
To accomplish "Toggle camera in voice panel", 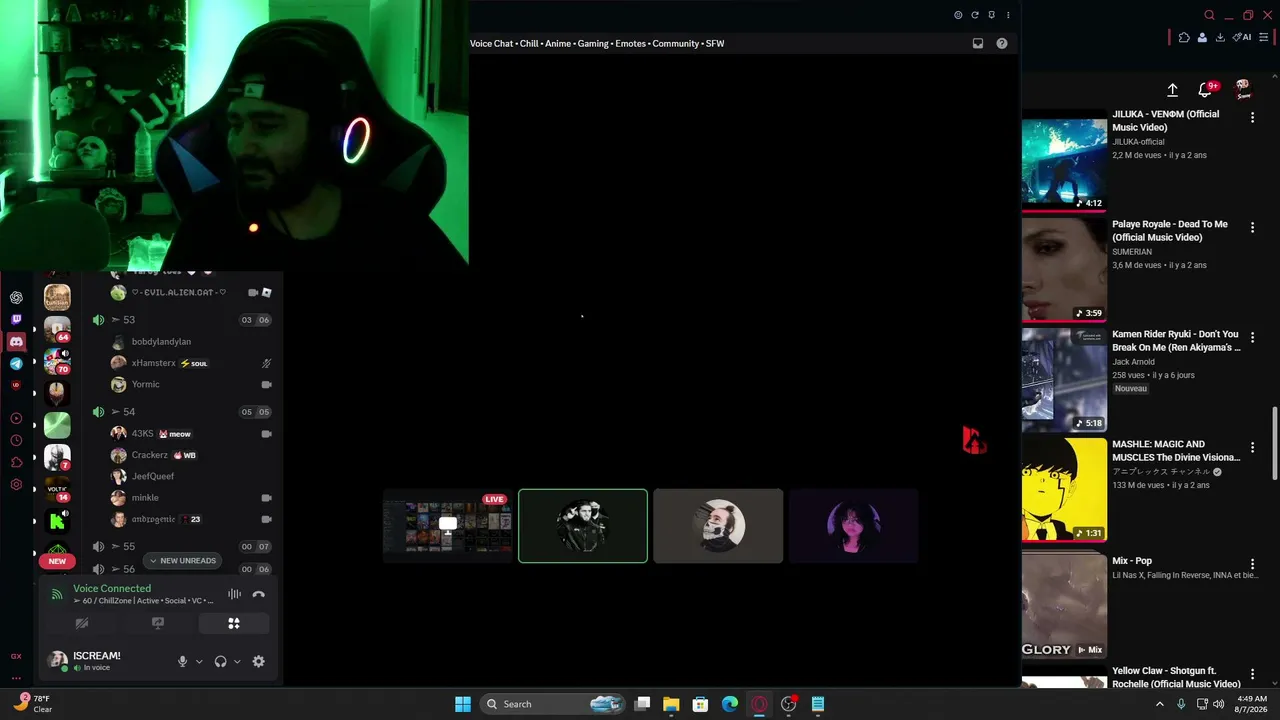I will point(82,623).
